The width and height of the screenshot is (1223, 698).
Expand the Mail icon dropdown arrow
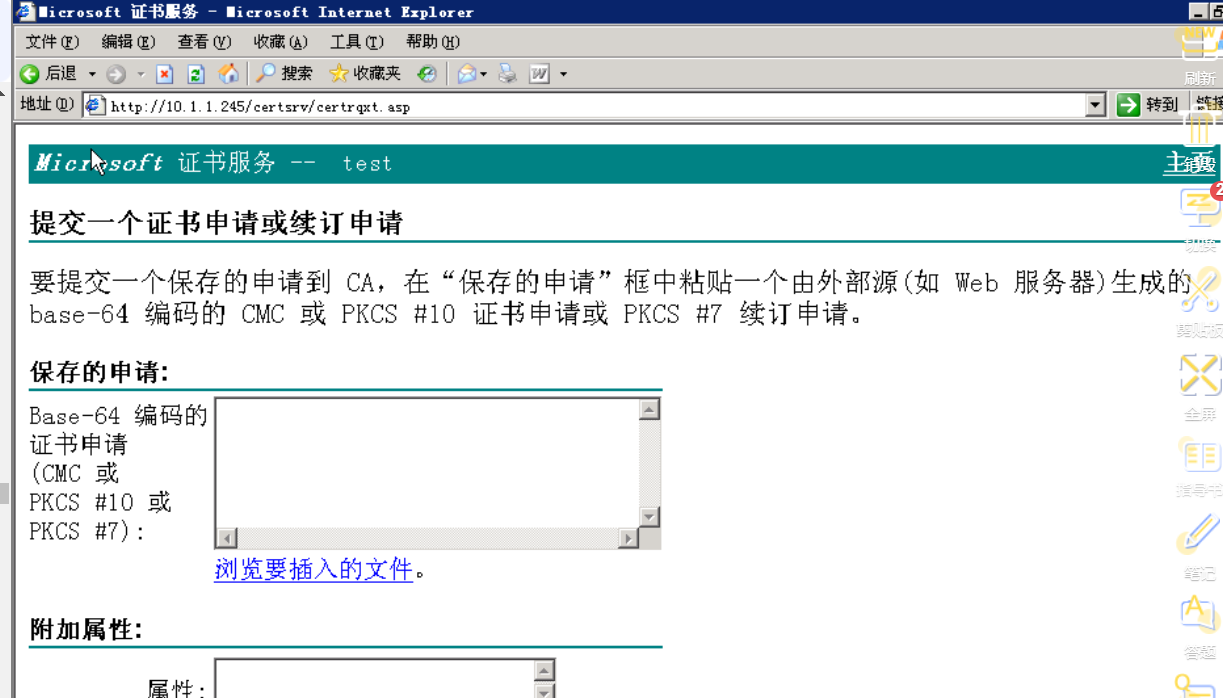point(484,74)
